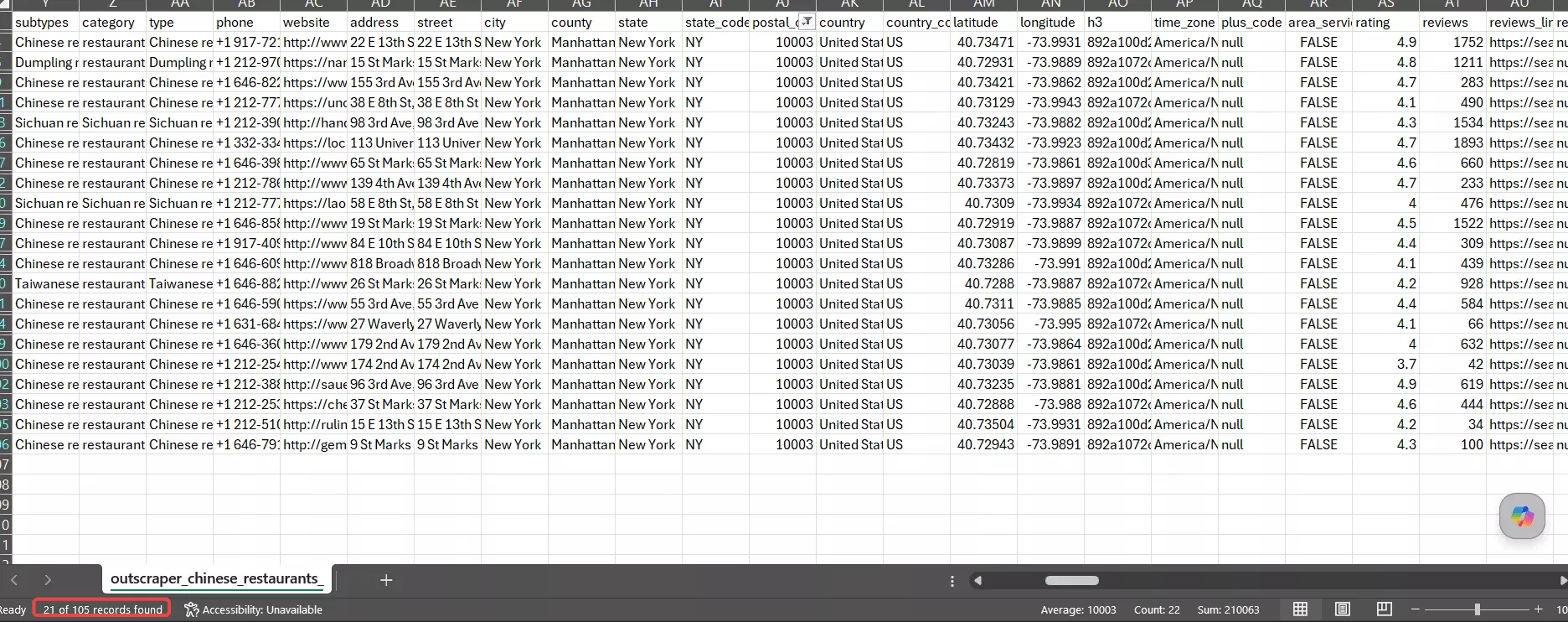Open the postal_code column filter dropdown

(807, 22)
